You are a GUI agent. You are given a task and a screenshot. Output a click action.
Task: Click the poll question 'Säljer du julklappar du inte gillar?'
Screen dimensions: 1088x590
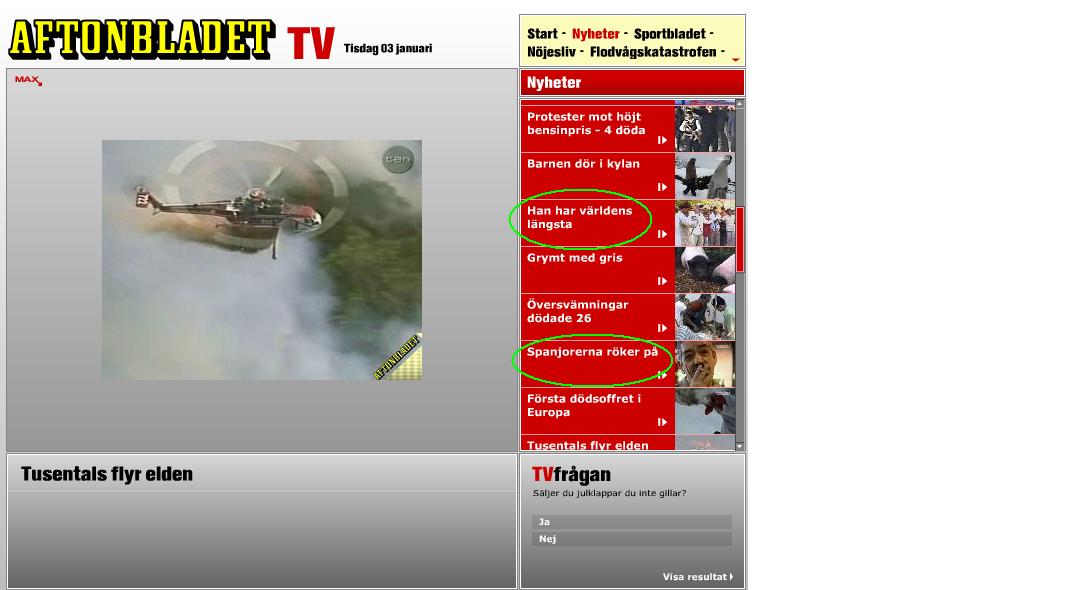609,494
